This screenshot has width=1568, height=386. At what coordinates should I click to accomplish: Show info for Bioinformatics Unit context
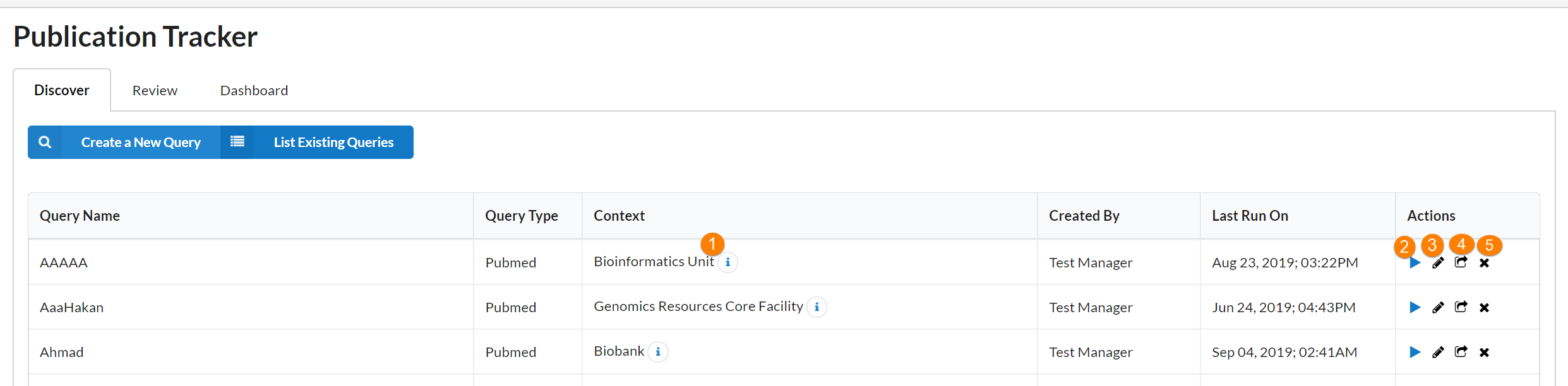click(727, 262)
